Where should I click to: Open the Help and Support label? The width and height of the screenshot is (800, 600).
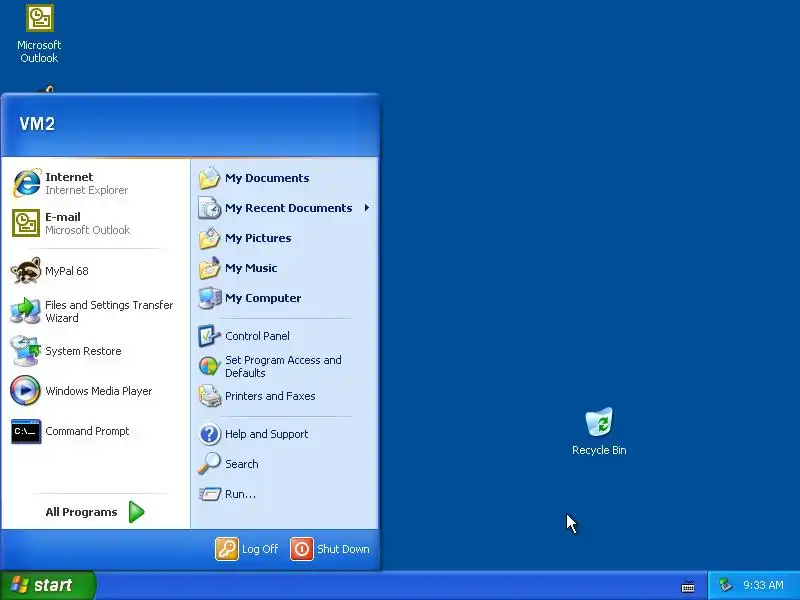click(266, 434)
